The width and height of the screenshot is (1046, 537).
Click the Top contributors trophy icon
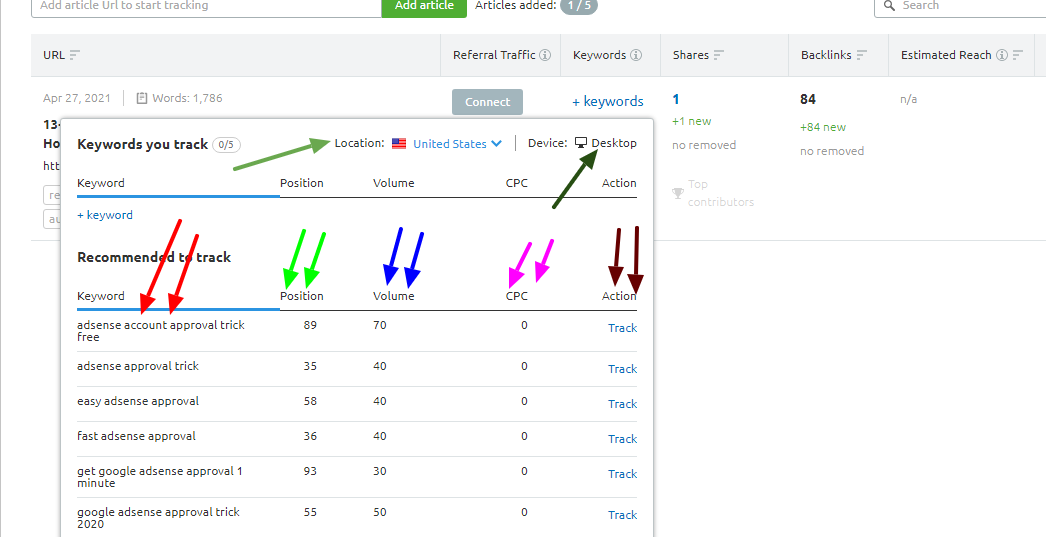(x=678, y=193)
